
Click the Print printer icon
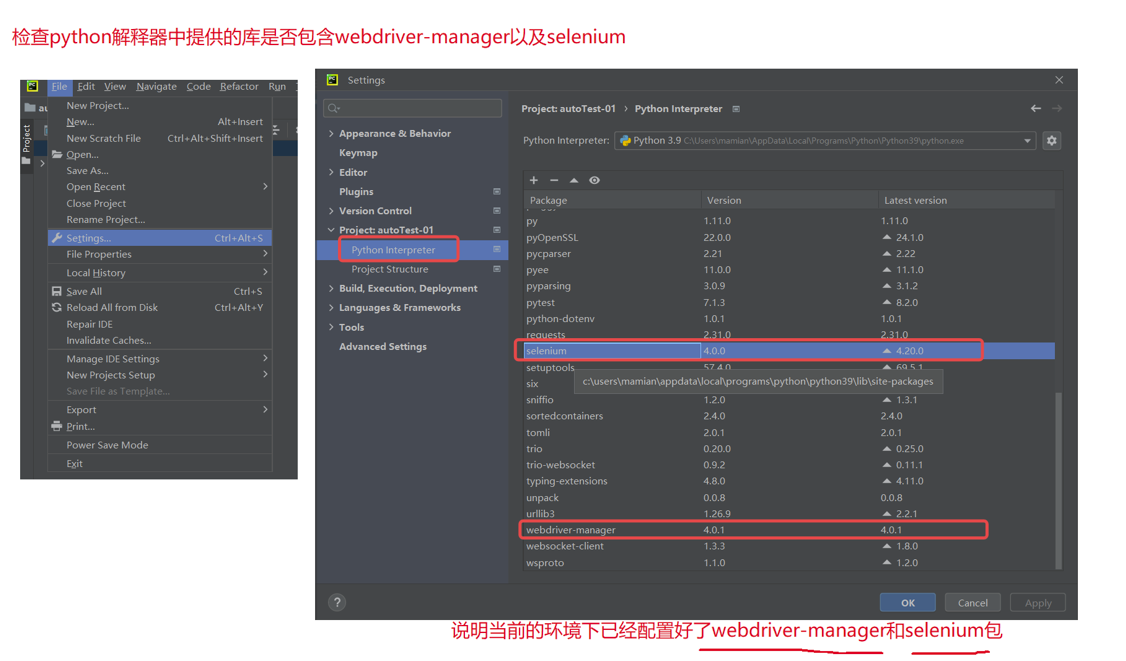coord(57,426)
